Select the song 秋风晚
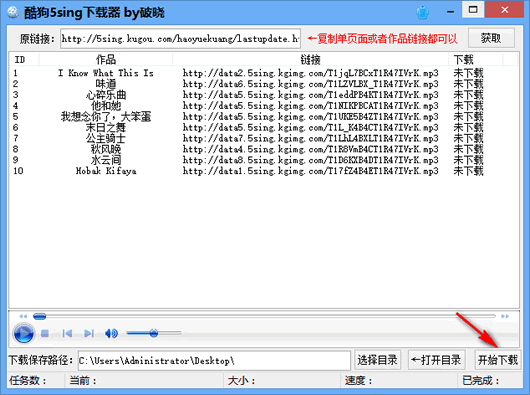Viewport: 530px width, 395px height. pos(106,149)
